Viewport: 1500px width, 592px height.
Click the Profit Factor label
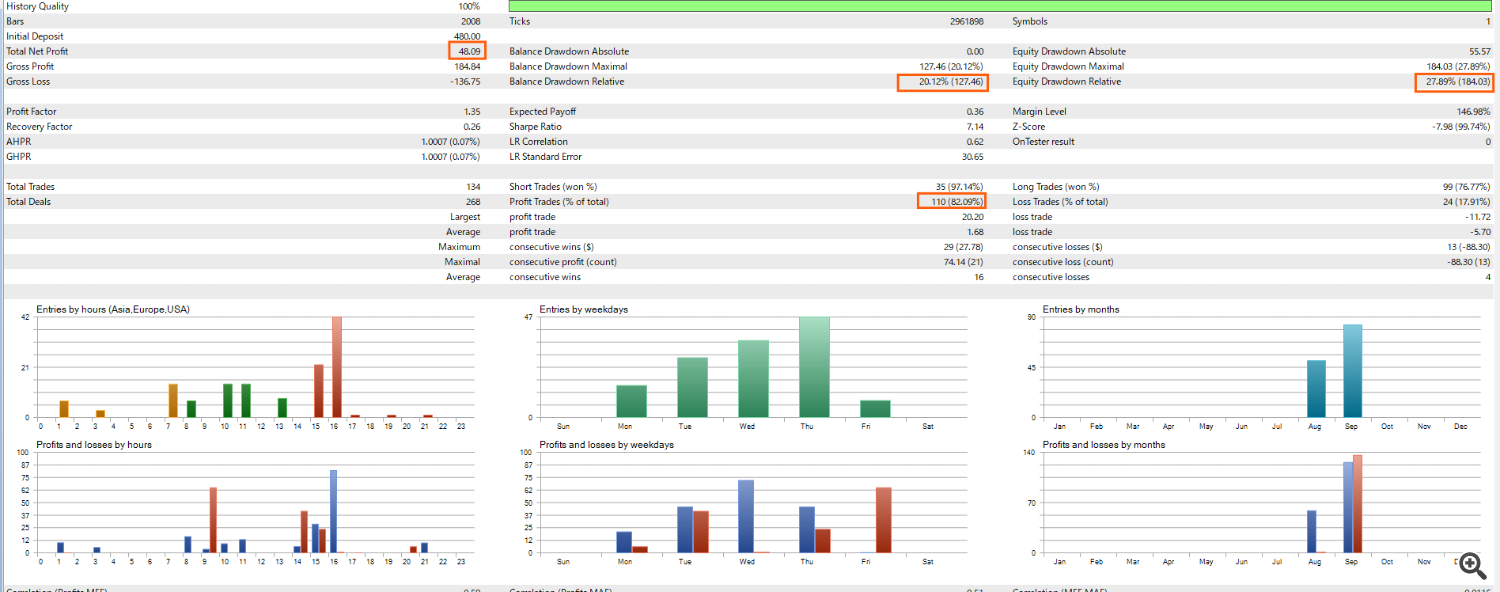(x=32, y=112)
